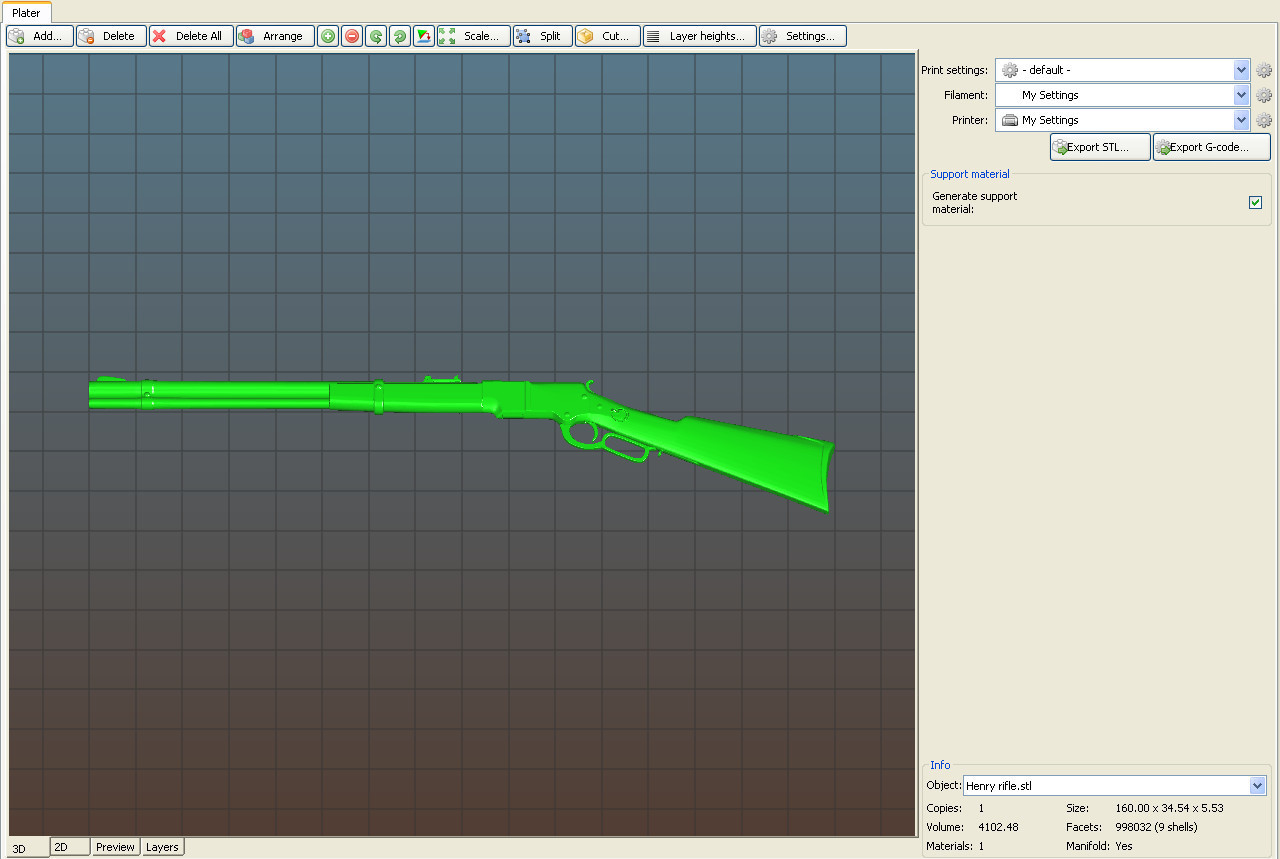Click gear icon beside Printer

pos(1264,120)
